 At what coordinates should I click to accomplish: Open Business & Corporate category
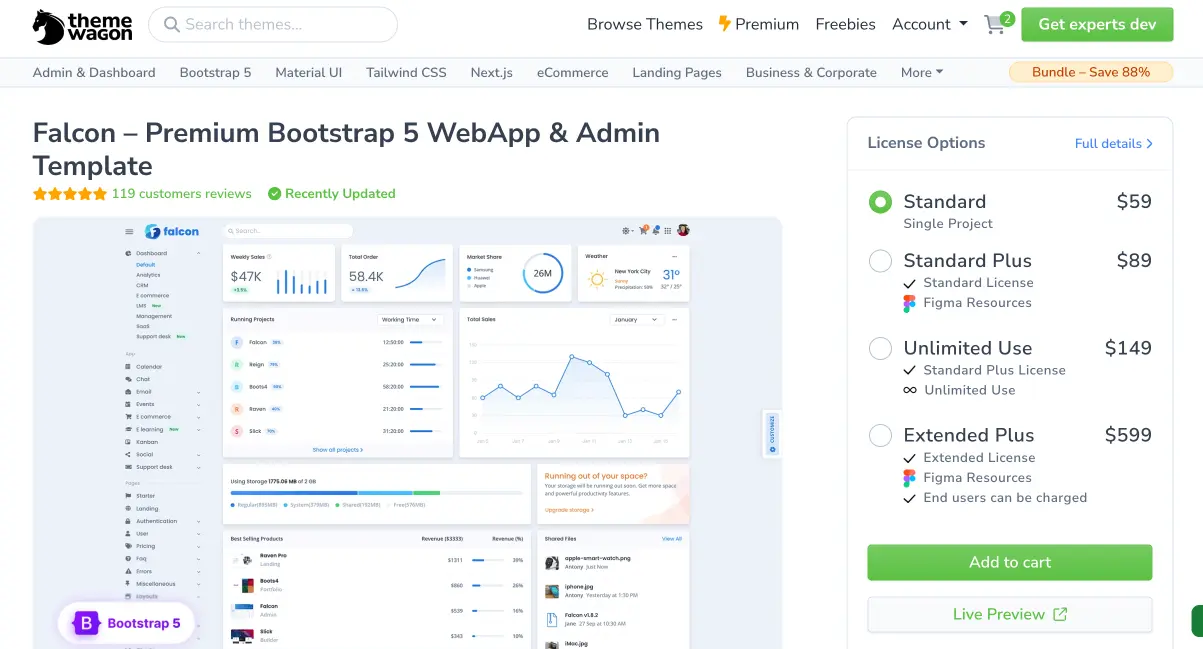point(811,72)
